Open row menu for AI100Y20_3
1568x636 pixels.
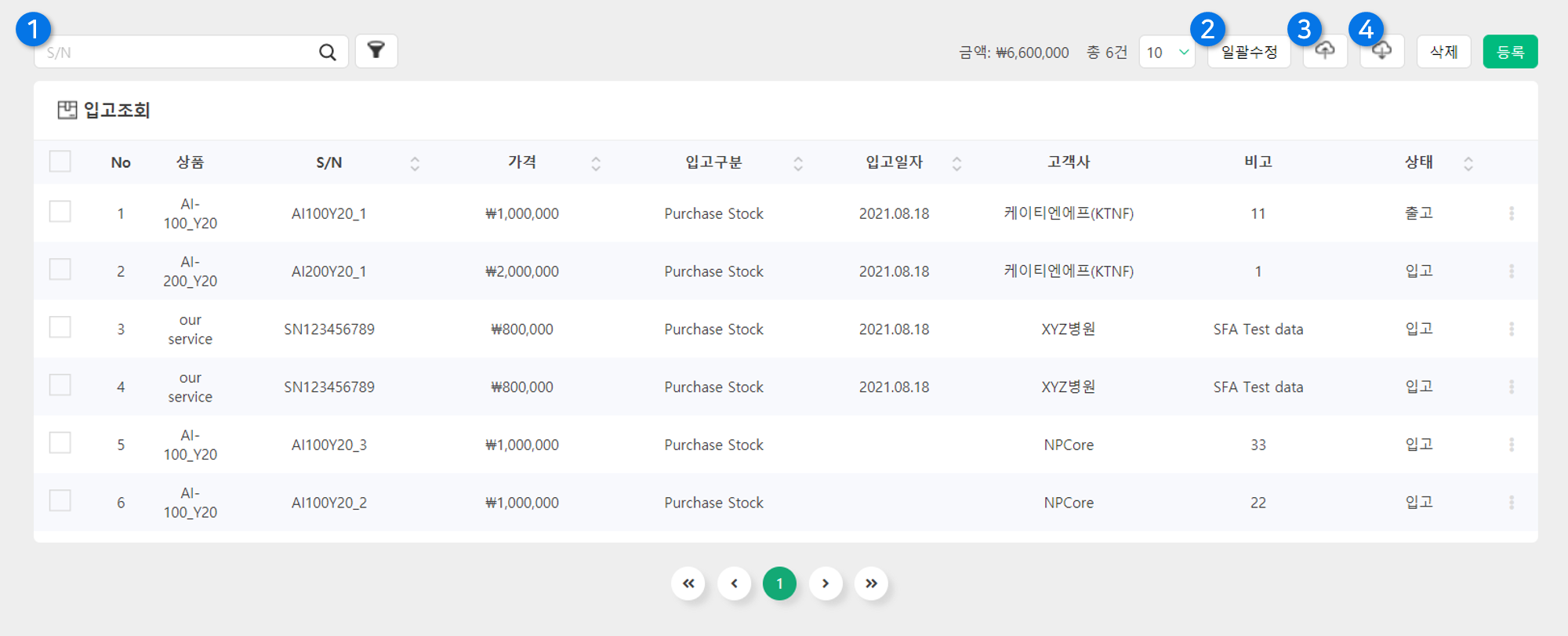1512,445
